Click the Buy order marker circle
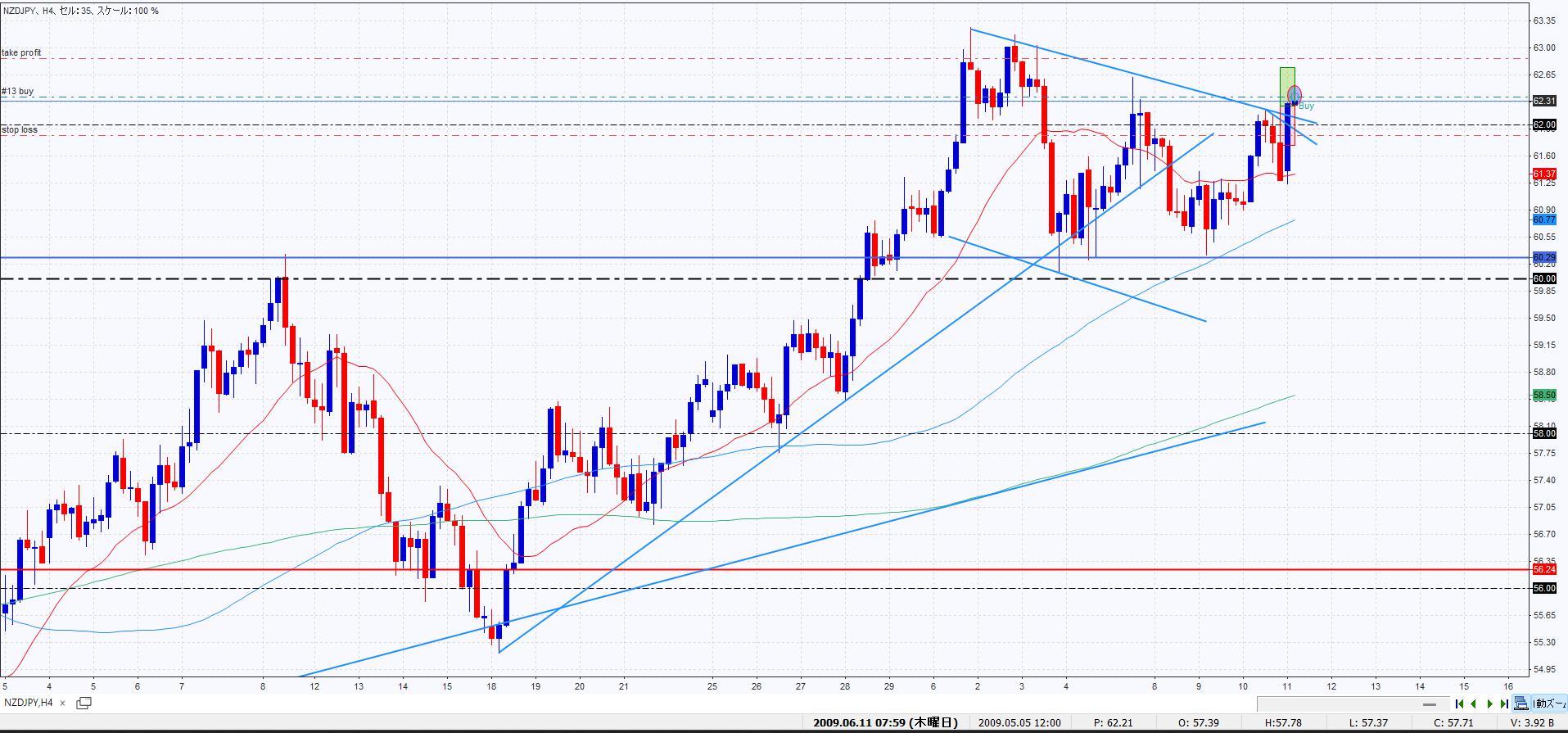 click(x=1294, y=93)
